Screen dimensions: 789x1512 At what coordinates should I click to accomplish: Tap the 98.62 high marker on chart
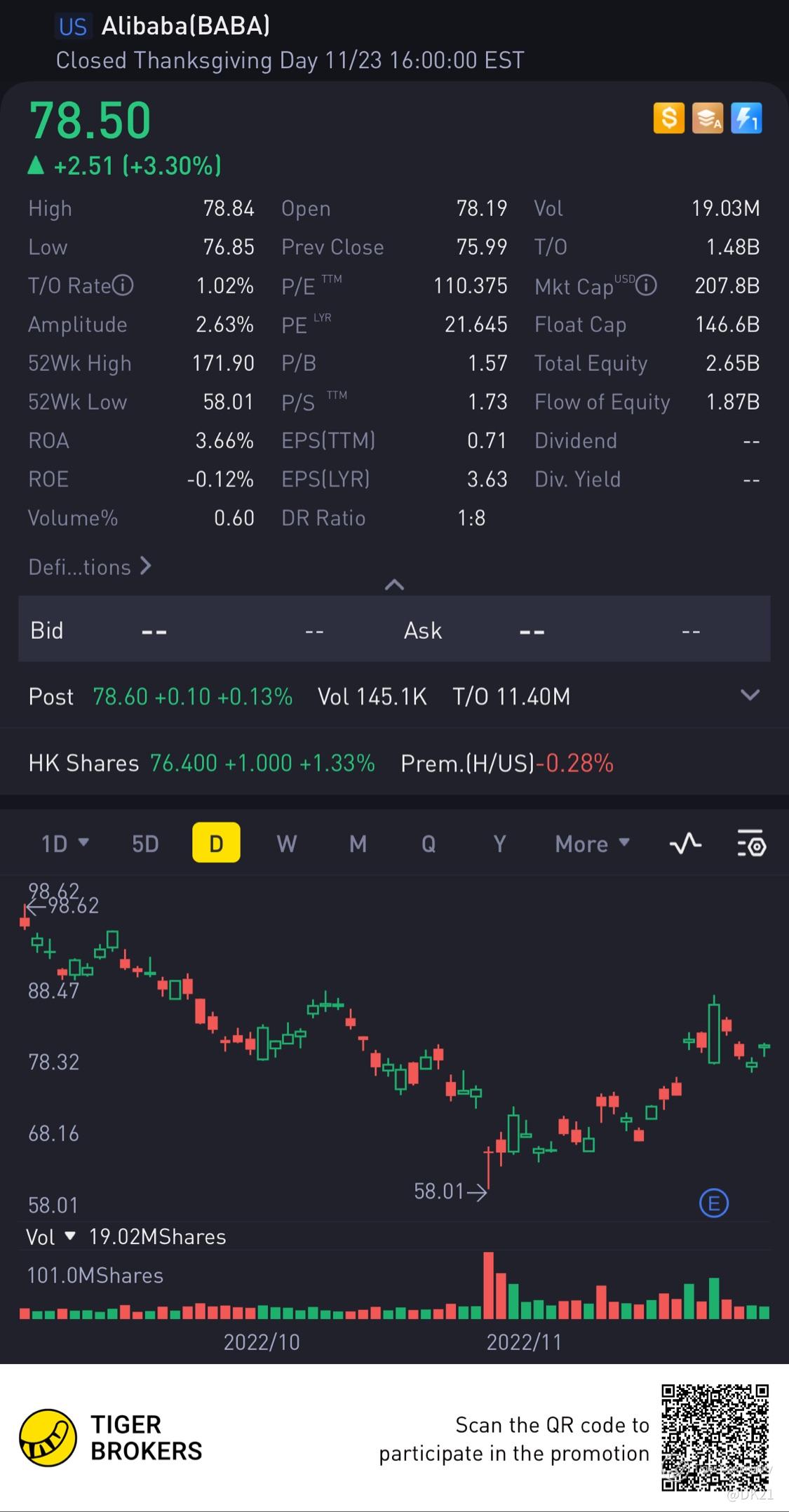click(62, 906)
